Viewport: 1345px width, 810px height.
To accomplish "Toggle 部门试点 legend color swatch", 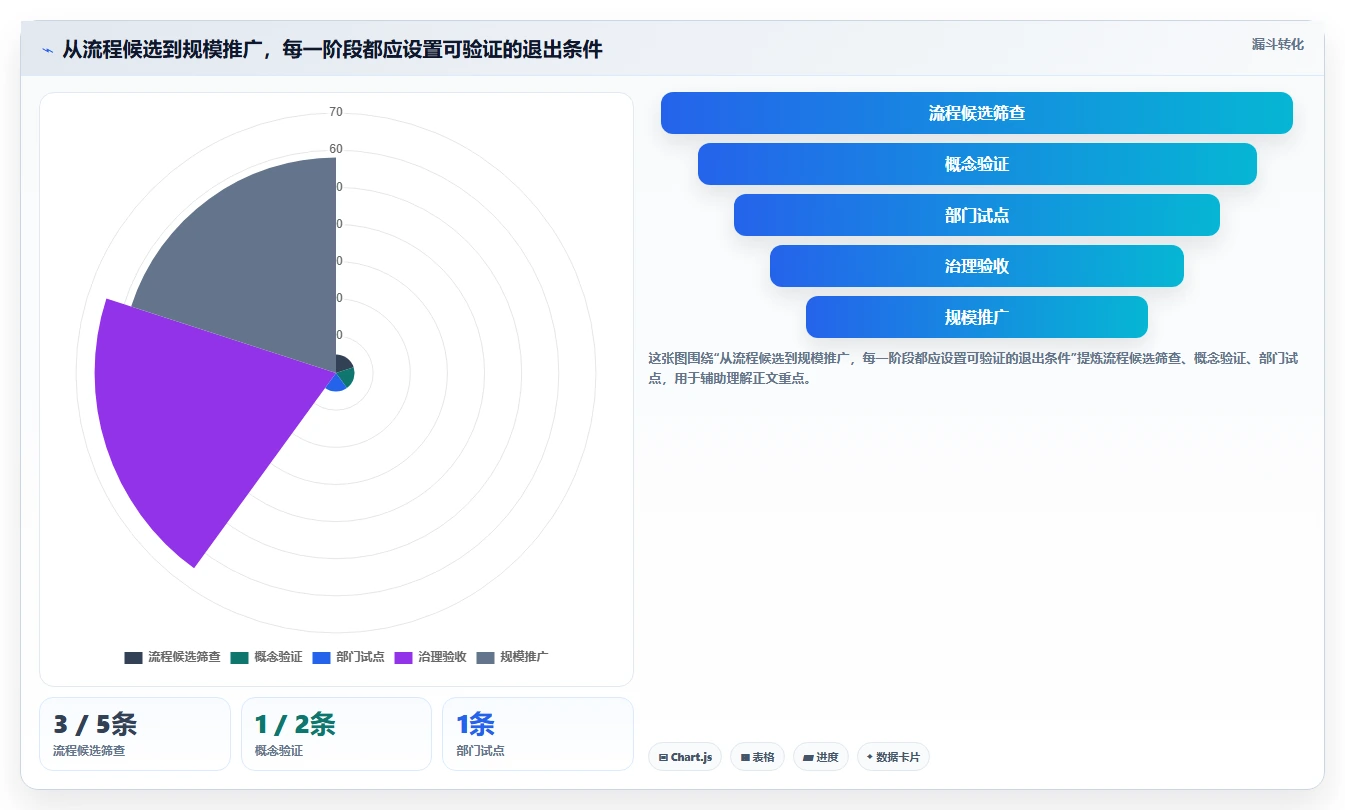I will coord(321,657).
